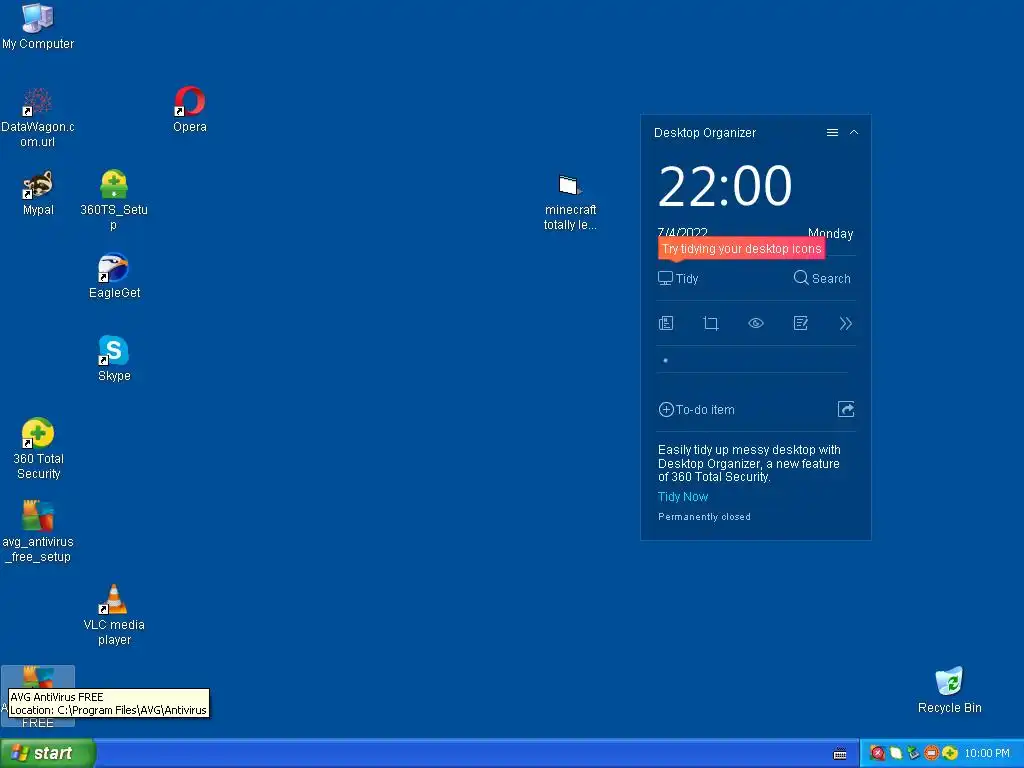Select the VLC media player shortcut
The image size is (1024, 768).
tap(114, 615)
